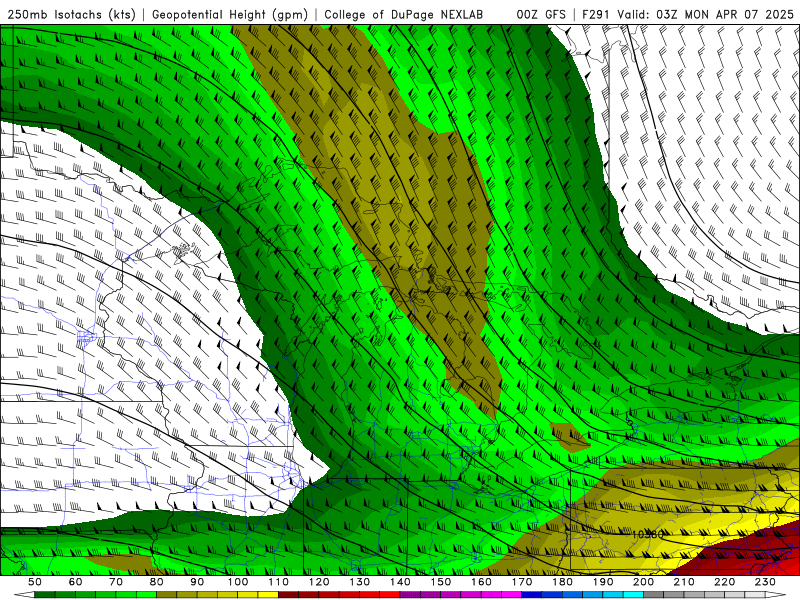Click the '100' value on the color scale

point(238,582)
